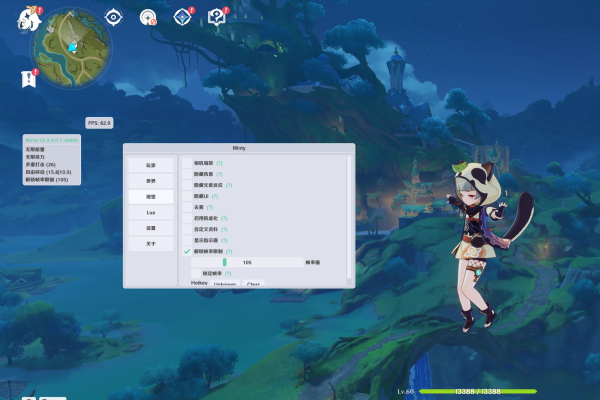Screen dimensions: 600x400
Task: Tick the 去雾 checkbox
Action: [x=187, y=207]
